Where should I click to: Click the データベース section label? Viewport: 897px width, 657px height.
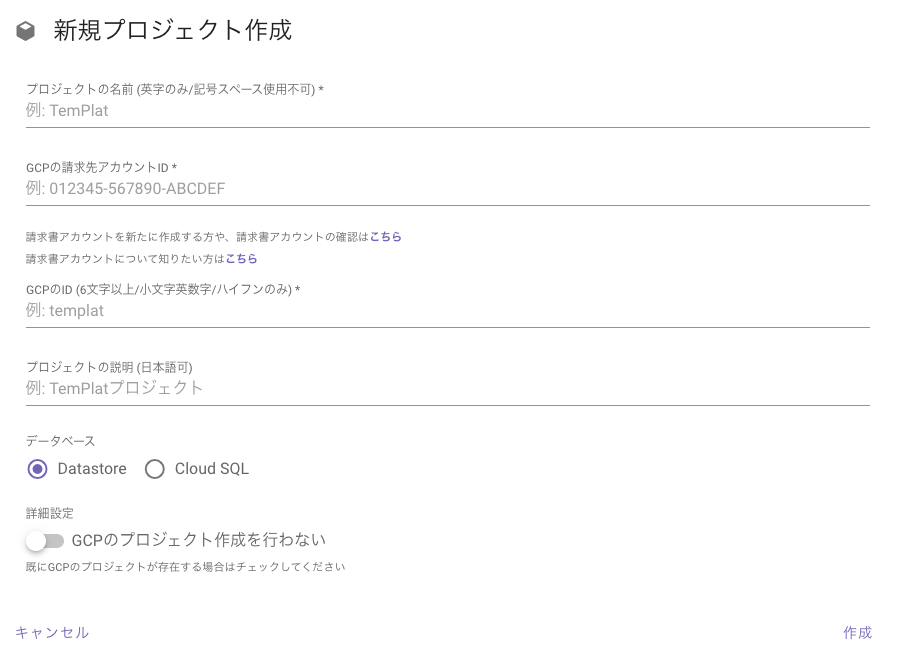(61, 441)
